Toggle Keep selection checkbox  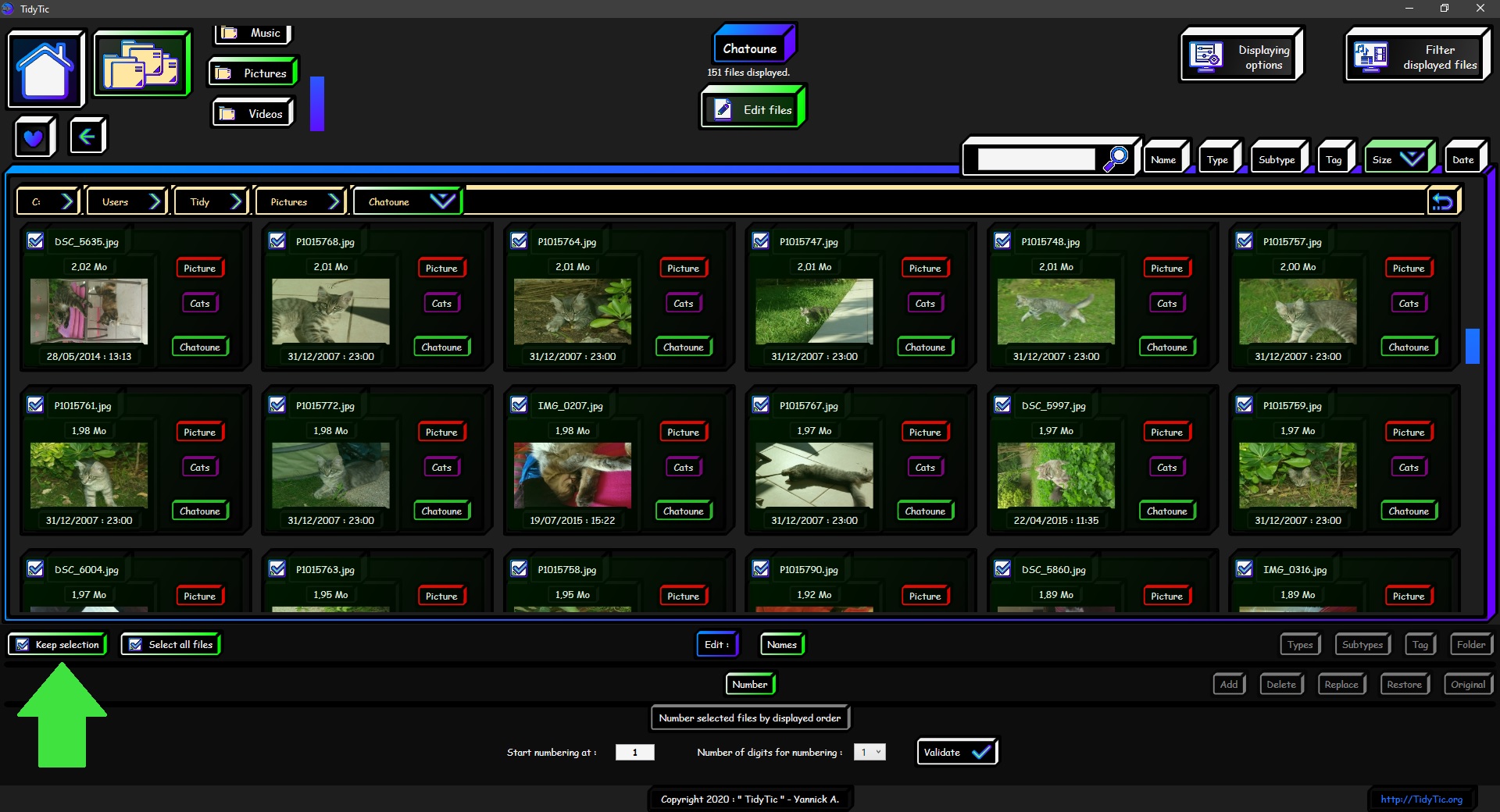23,644
